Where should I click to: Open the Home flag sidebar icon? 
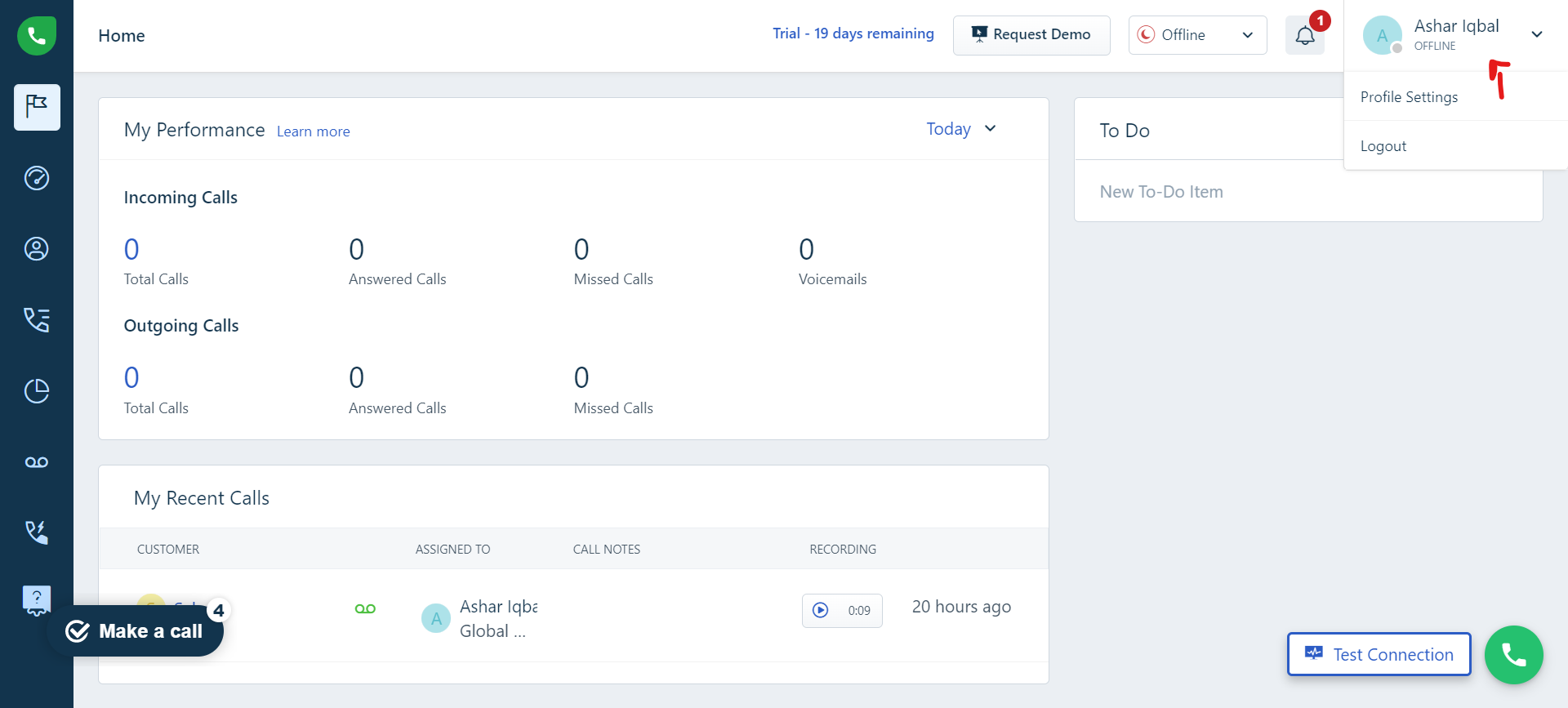coord(37,107)
